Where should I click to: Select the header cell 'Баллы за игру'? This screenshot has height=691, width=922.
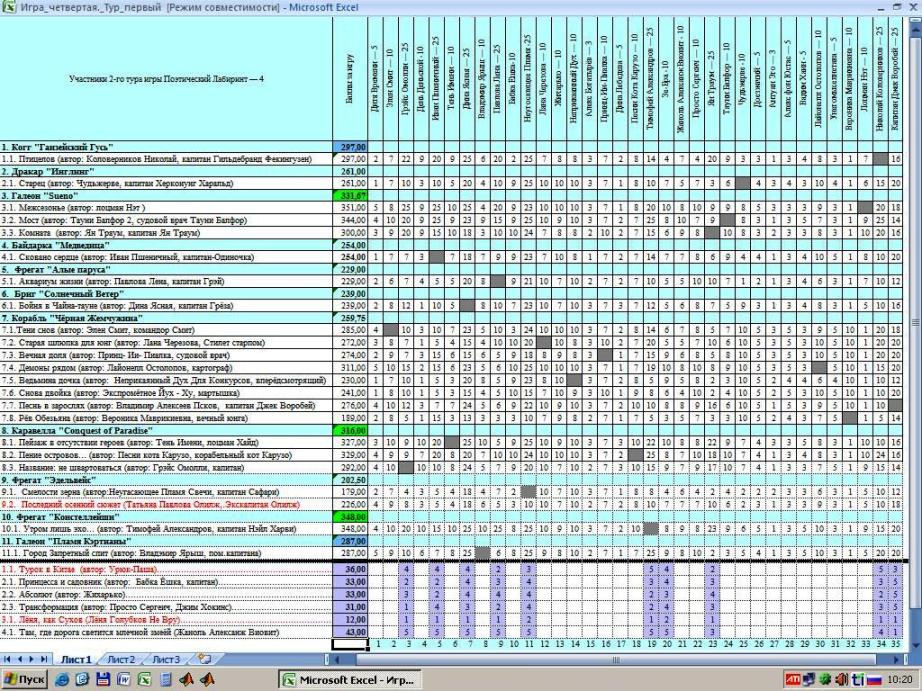(x=350, y=78)
